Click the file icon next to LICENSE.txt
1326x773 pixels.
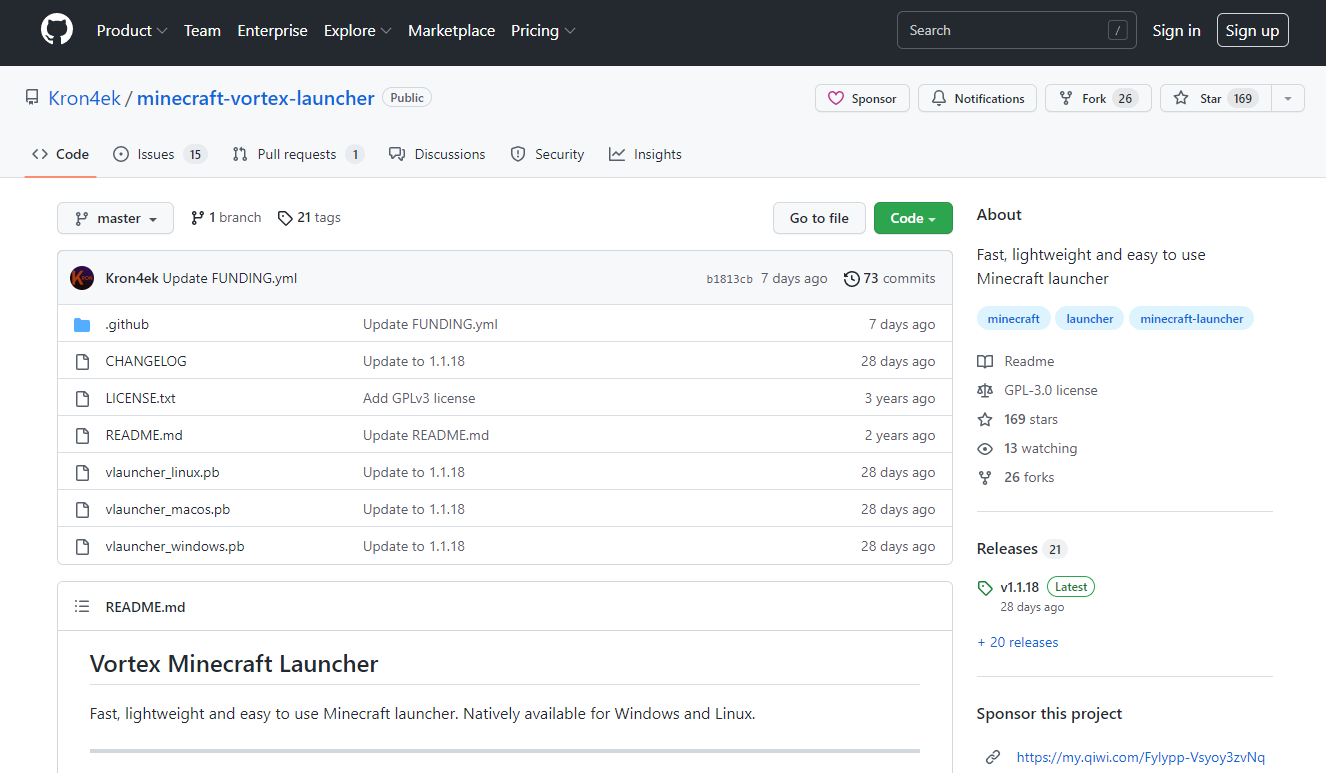click(x=83, y=398)
